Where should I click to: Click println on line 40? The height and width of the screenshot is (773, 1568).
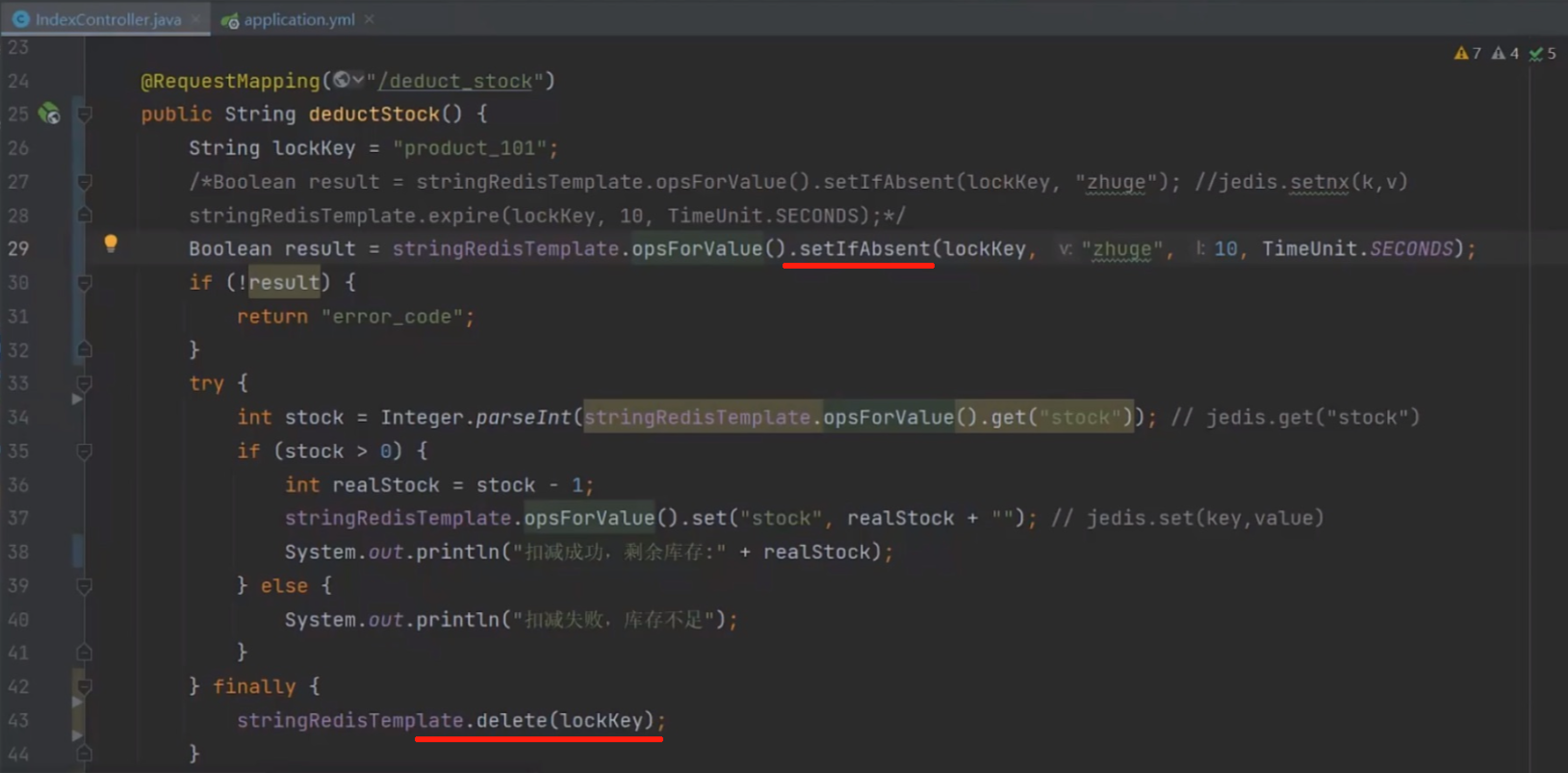pyautogui.click(x=457, y=620)
